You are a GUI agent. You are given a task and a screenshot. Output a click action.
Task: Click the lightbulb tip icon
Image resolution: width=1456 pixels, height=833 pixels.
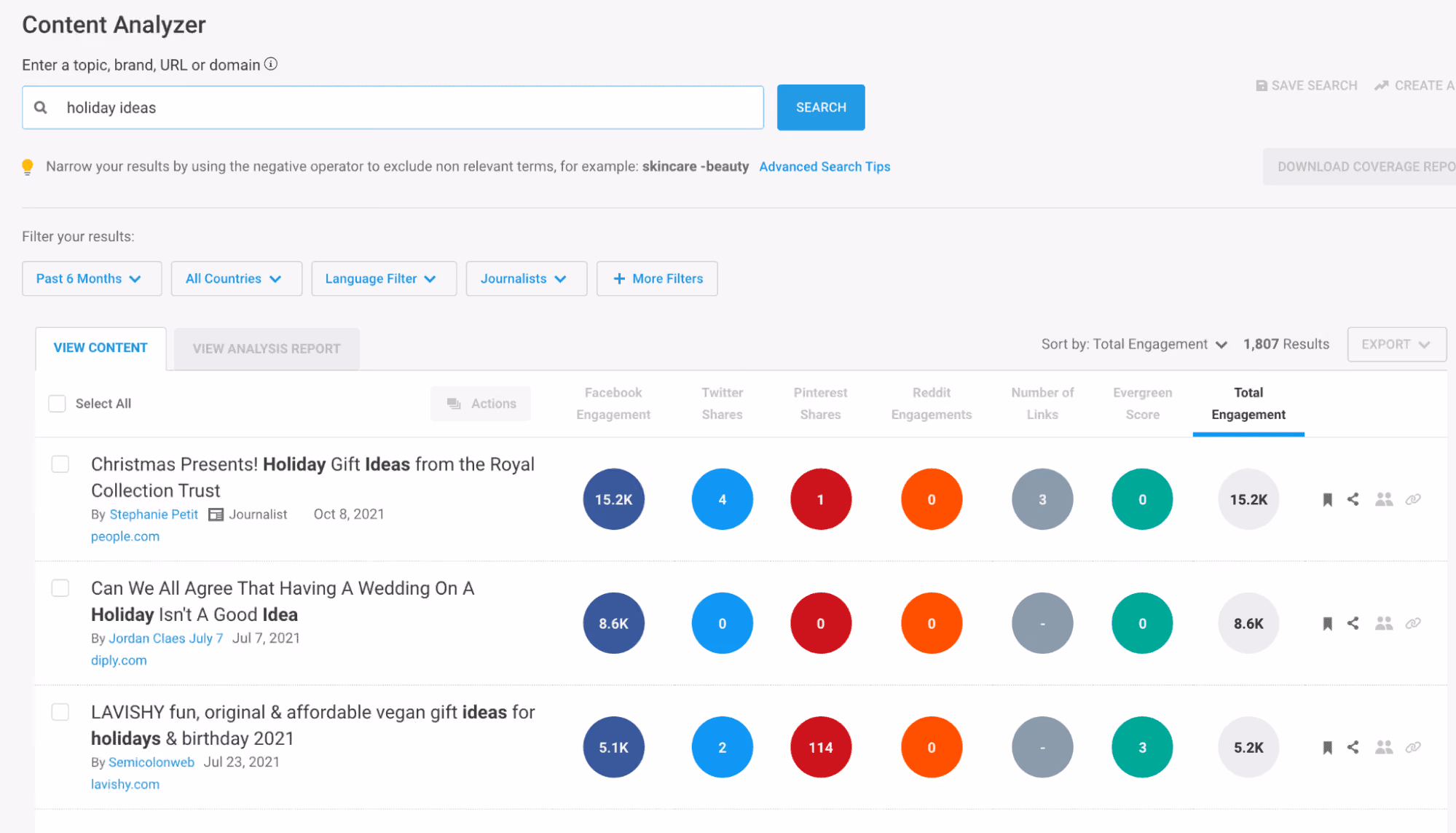[x=28, y=167]
